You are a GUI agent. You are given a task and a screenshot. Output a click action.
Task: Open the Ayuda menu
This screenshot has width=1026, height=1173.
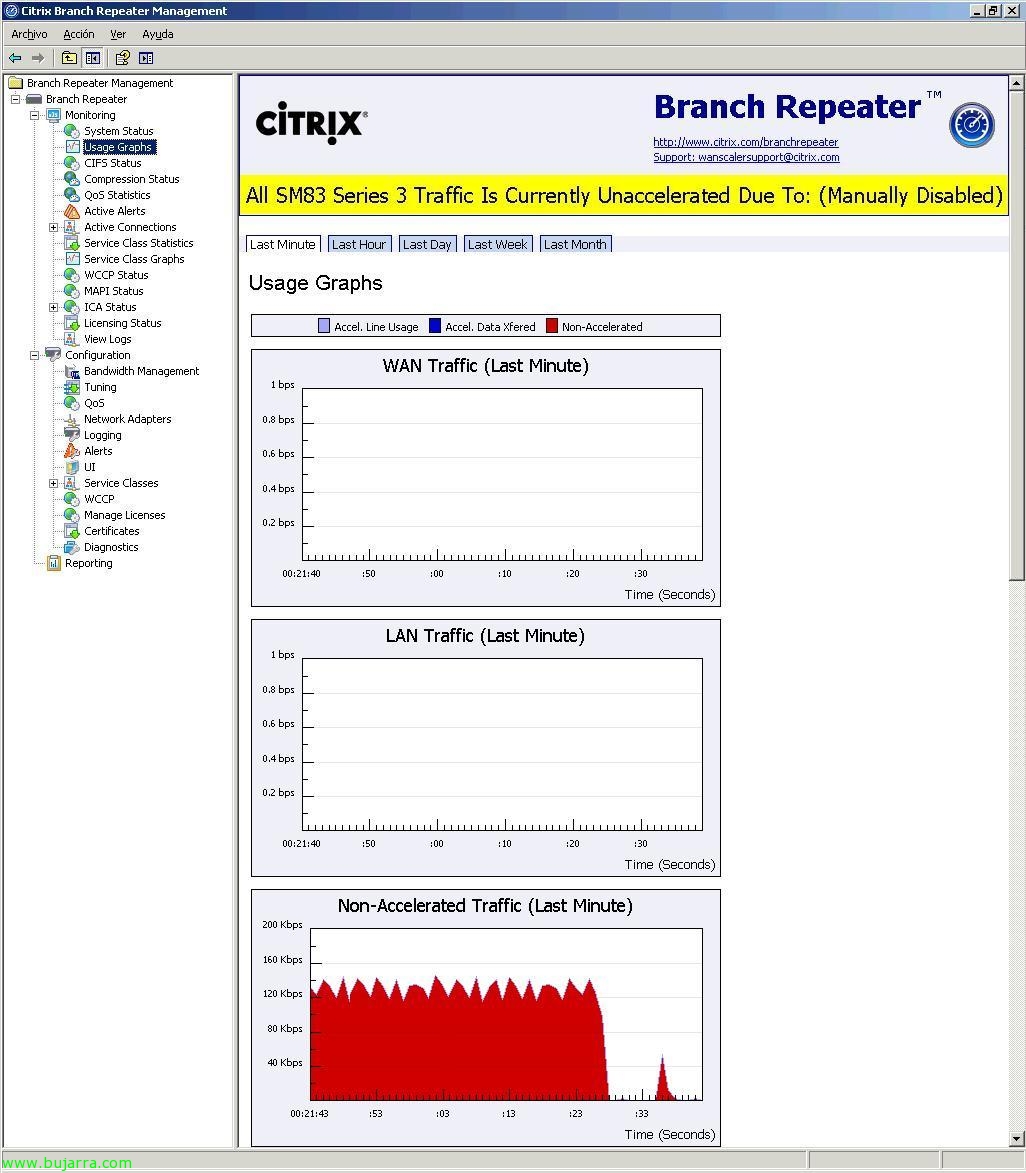click(157, 34)
